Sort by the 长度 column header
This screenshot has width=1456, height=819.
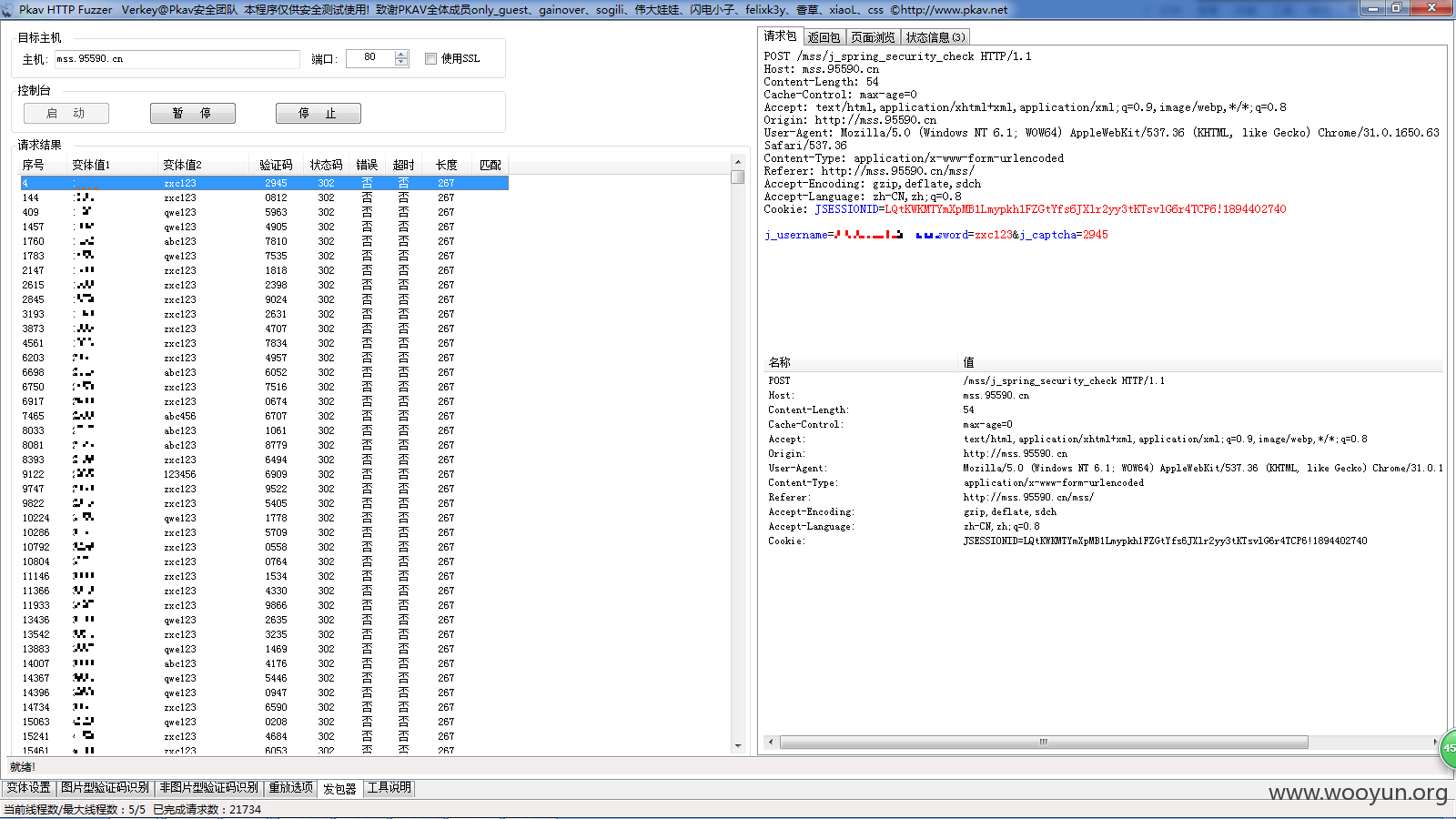pos(447,165)
